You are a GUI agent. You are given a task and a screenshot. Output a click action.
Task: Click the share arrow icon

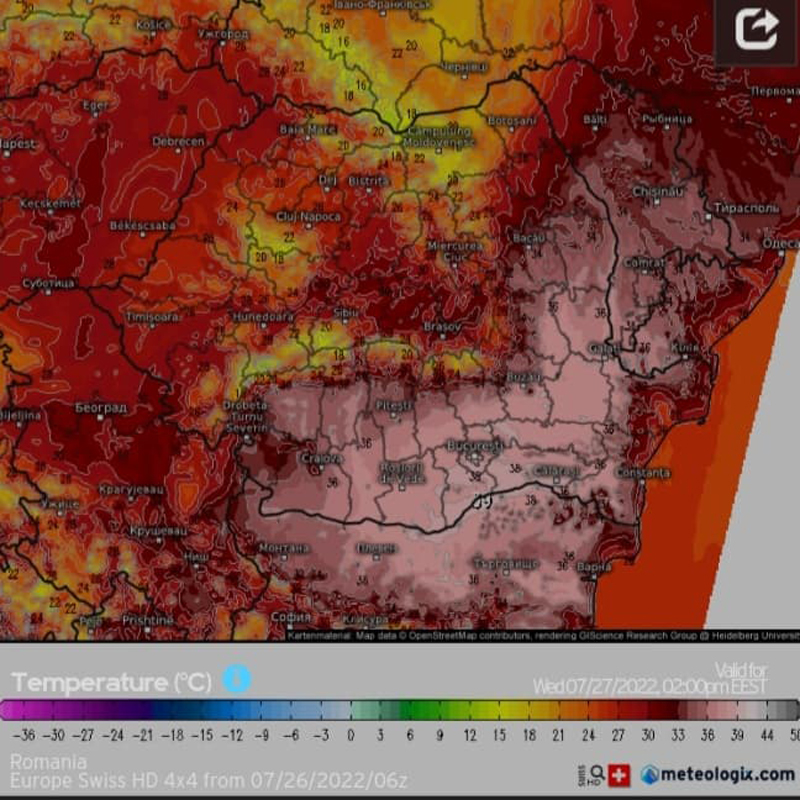(x=756, y=30)
